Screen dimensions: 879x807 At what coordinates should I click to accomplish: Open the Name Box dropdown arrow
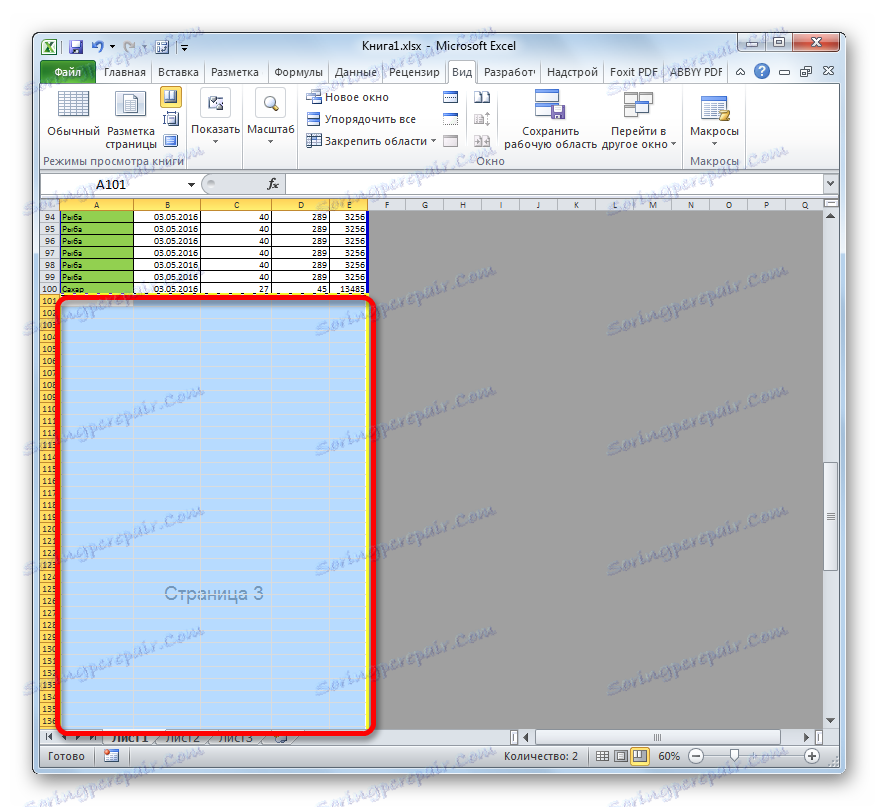coord(191,184)
